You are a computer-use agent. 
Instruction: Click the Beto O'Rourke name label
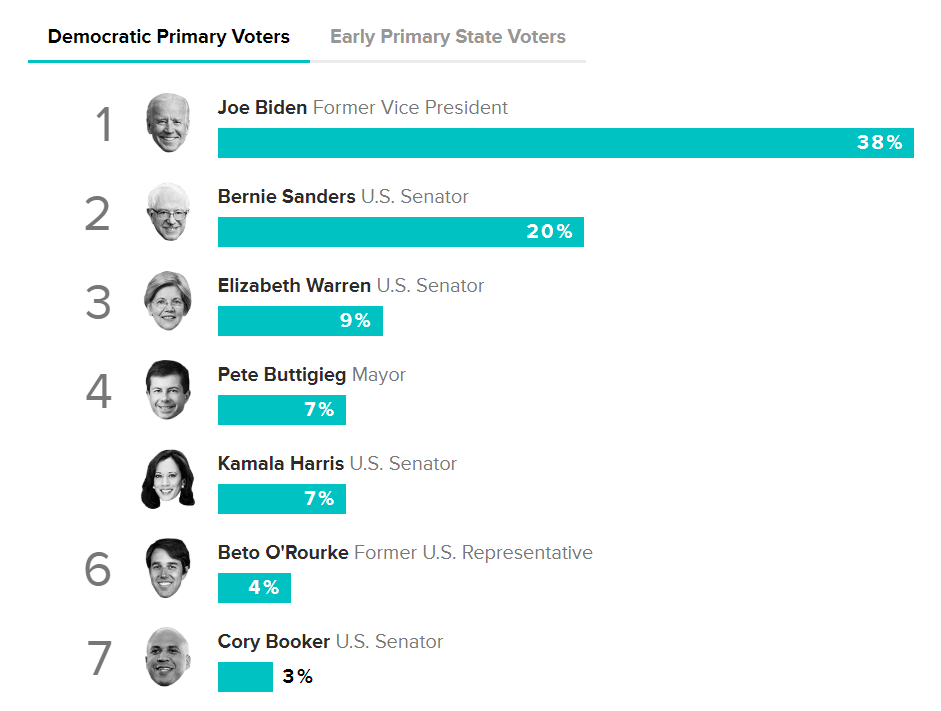pos(283,552)
